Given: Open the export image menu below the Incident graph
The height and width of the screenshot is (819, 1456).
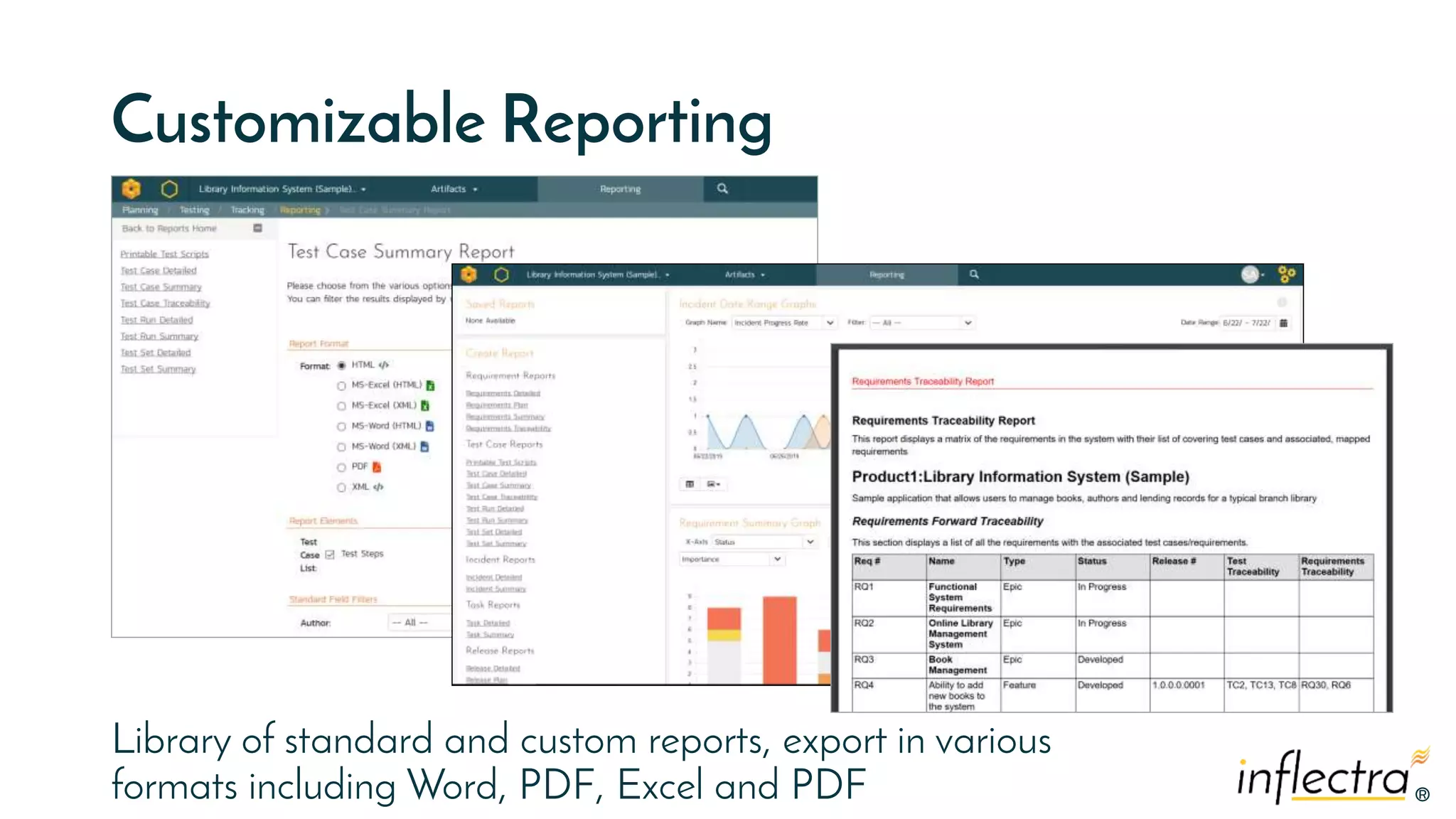Looking at the screenshot, I should (713, 484).
